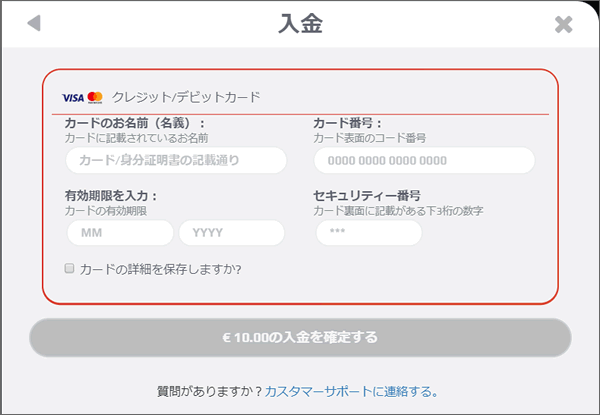This screenshot has height=415, width=600.
Task: Click the Mastercard logo
Action: [x=95, y=98]
